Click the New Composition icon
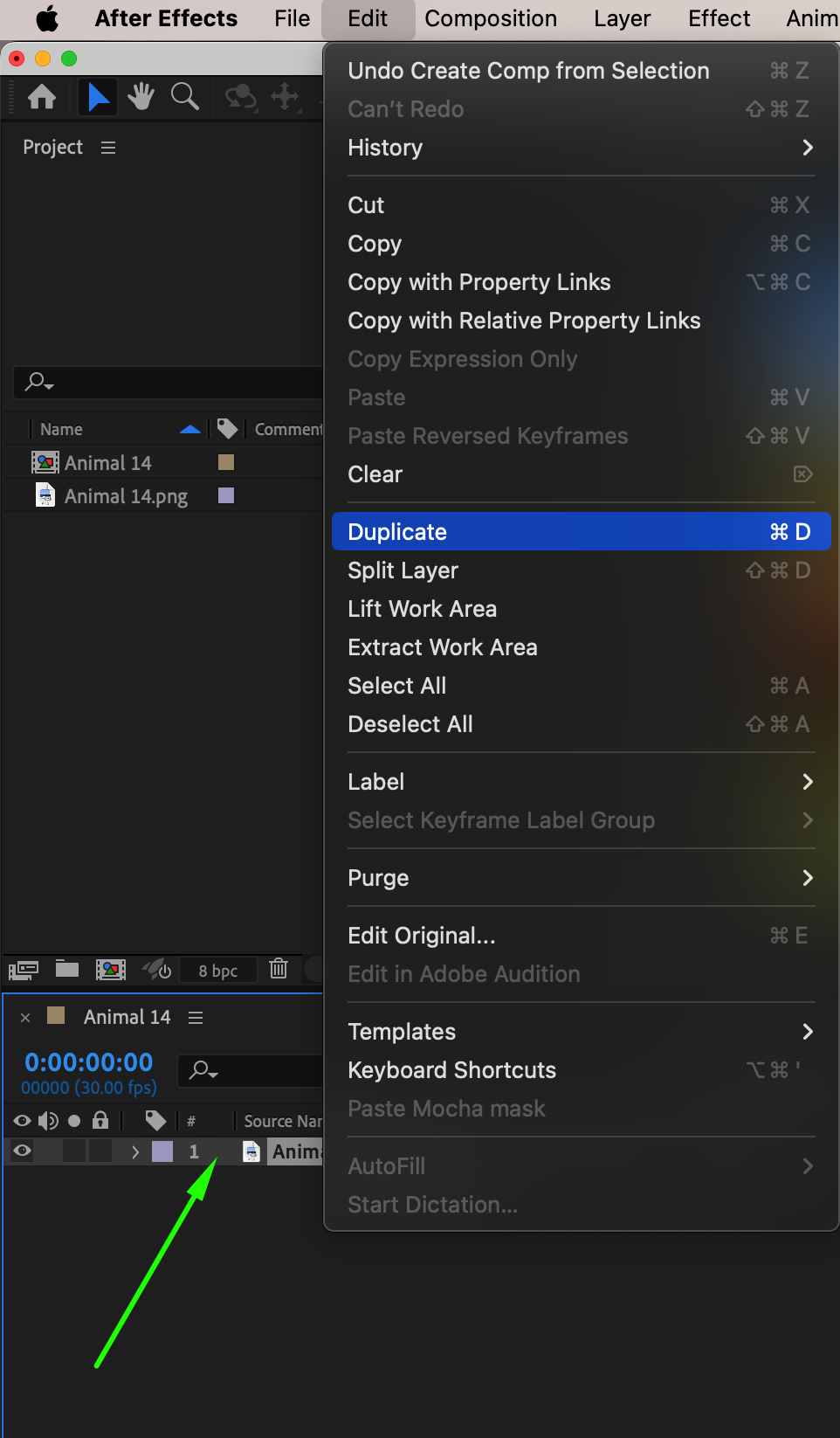Image resolution: width=840 pixels, height=1438 pixels. tap(111, 970)
